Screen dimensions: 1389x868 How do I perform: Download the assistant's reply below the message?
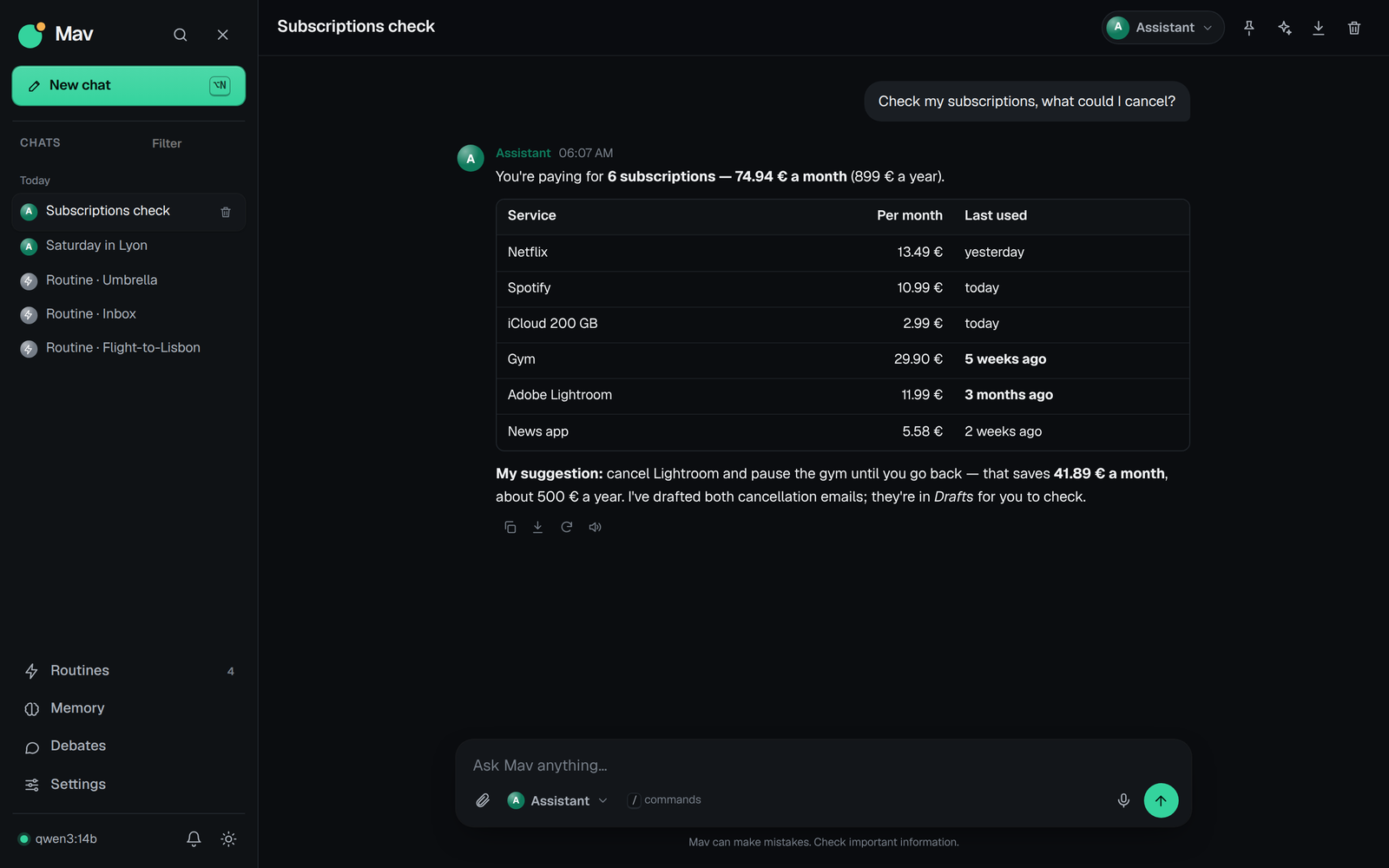(538, 527)
